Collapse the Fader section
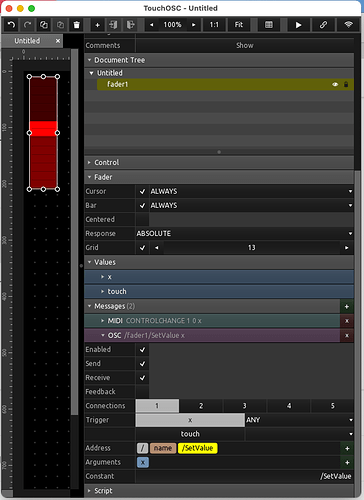 (x=89, y=177)
